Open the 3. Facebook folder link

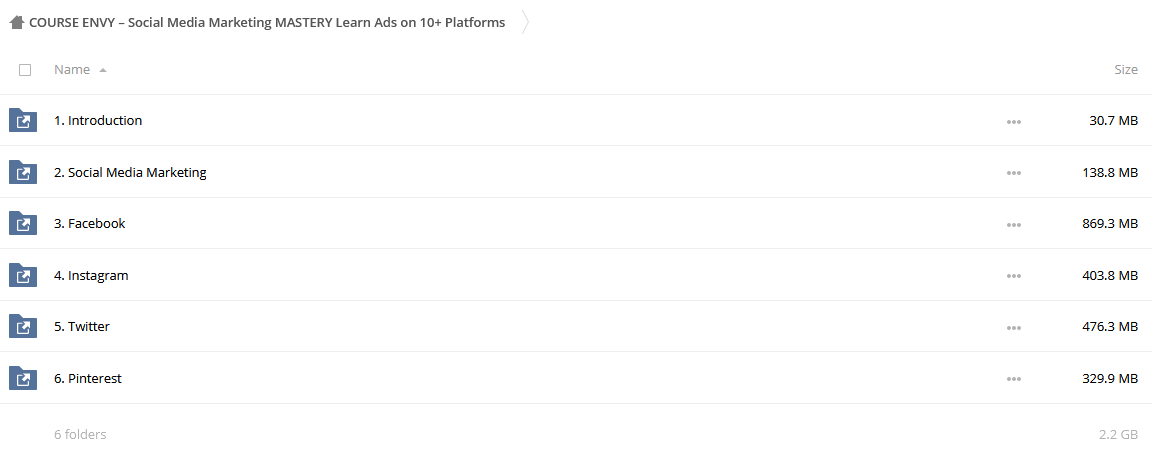pyautogui.click(x=90, y=224)
